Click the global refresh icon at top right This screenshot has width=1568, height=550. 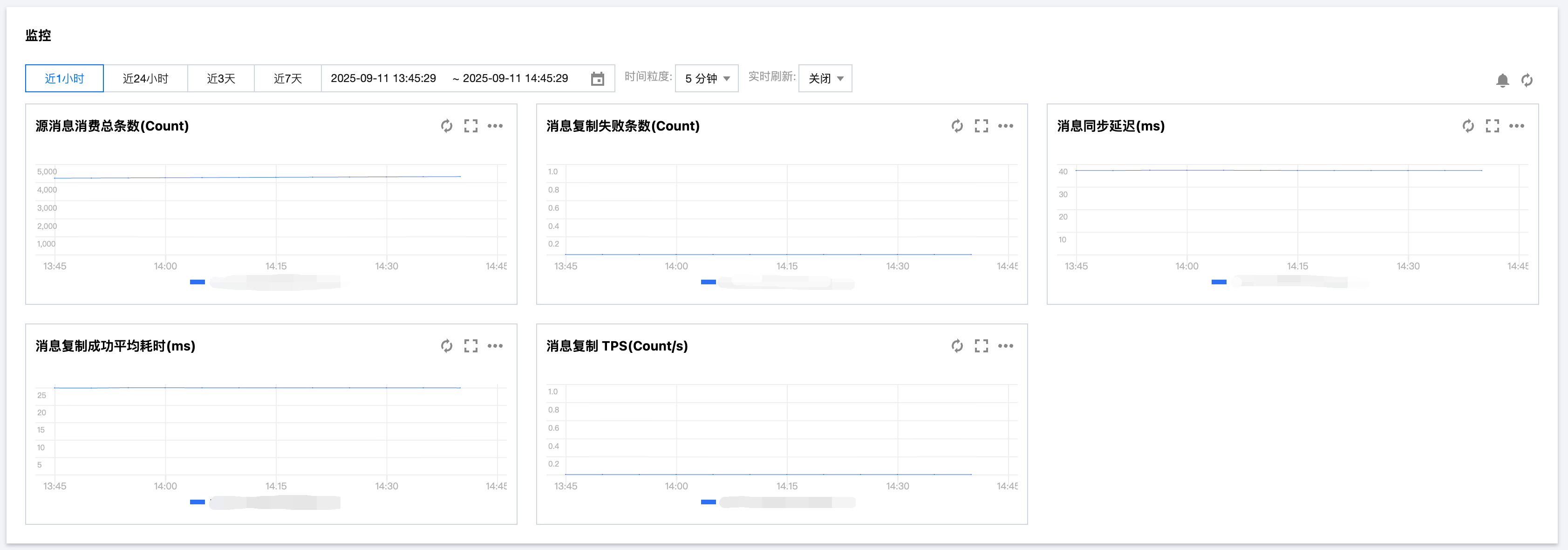pyautogui.click(x=1527, y=80)
